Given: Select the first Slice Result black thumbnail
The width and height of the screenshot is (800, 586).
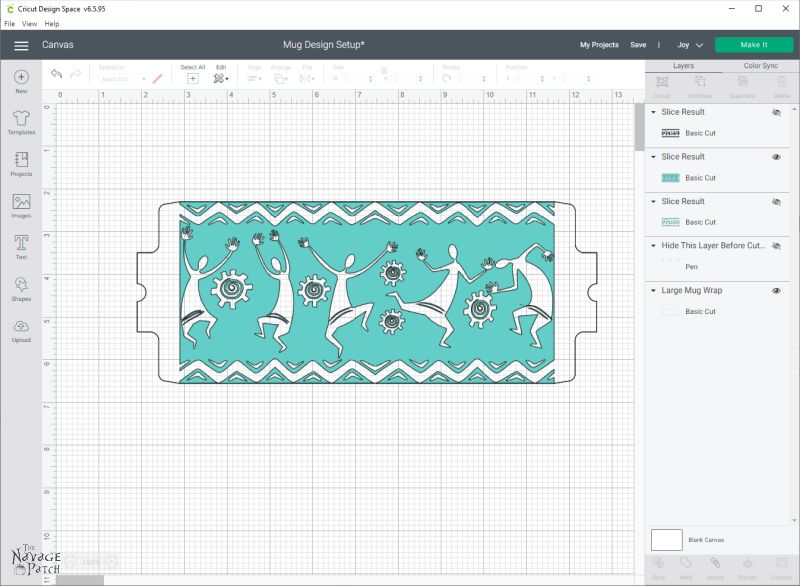Looking at the screenshot, I should pyautogui.click(x=670, y=133).
